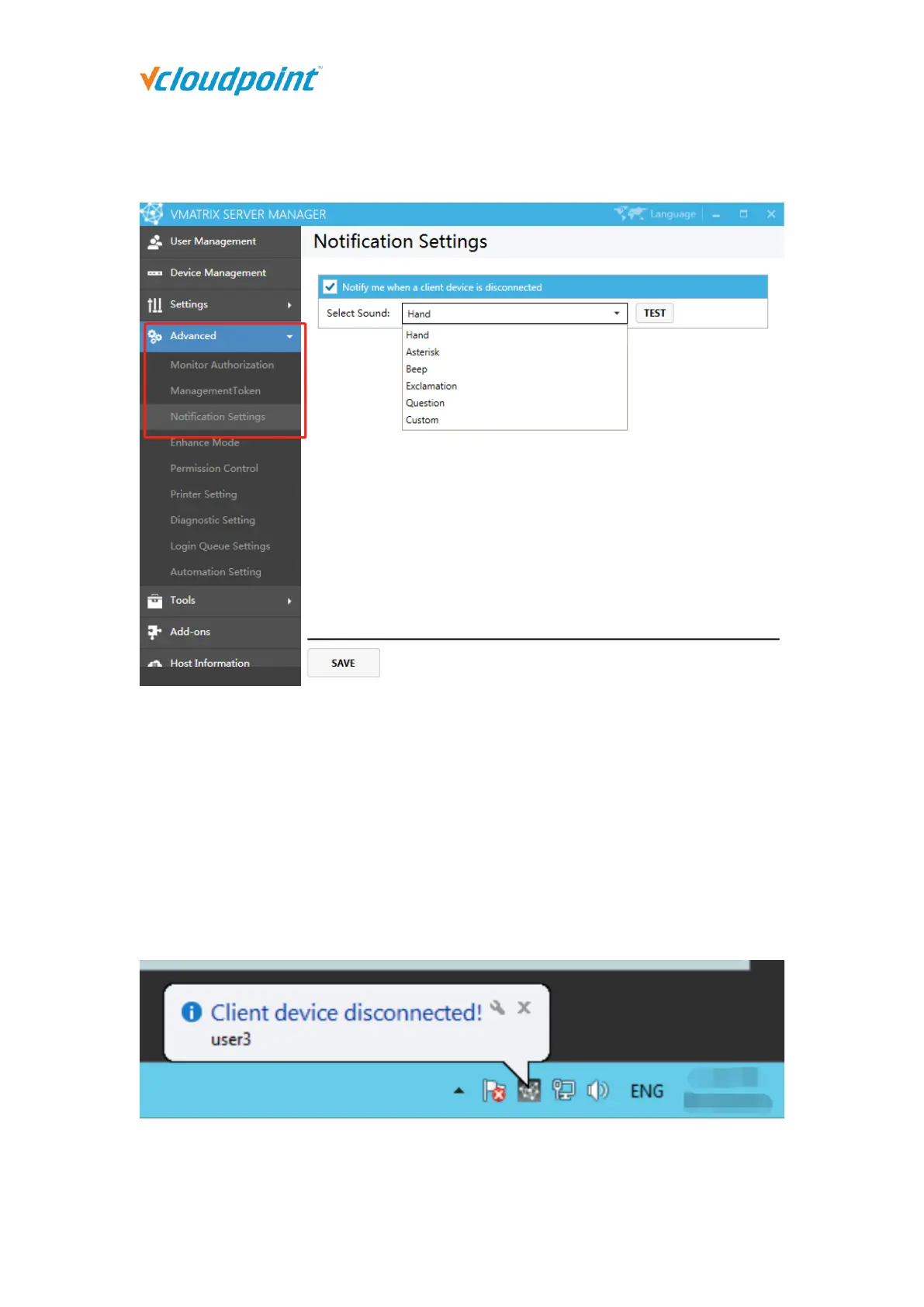Screen dimensions: 924x1307
Task: Collapse the Advanced section arrow
Action: point(289,337)
